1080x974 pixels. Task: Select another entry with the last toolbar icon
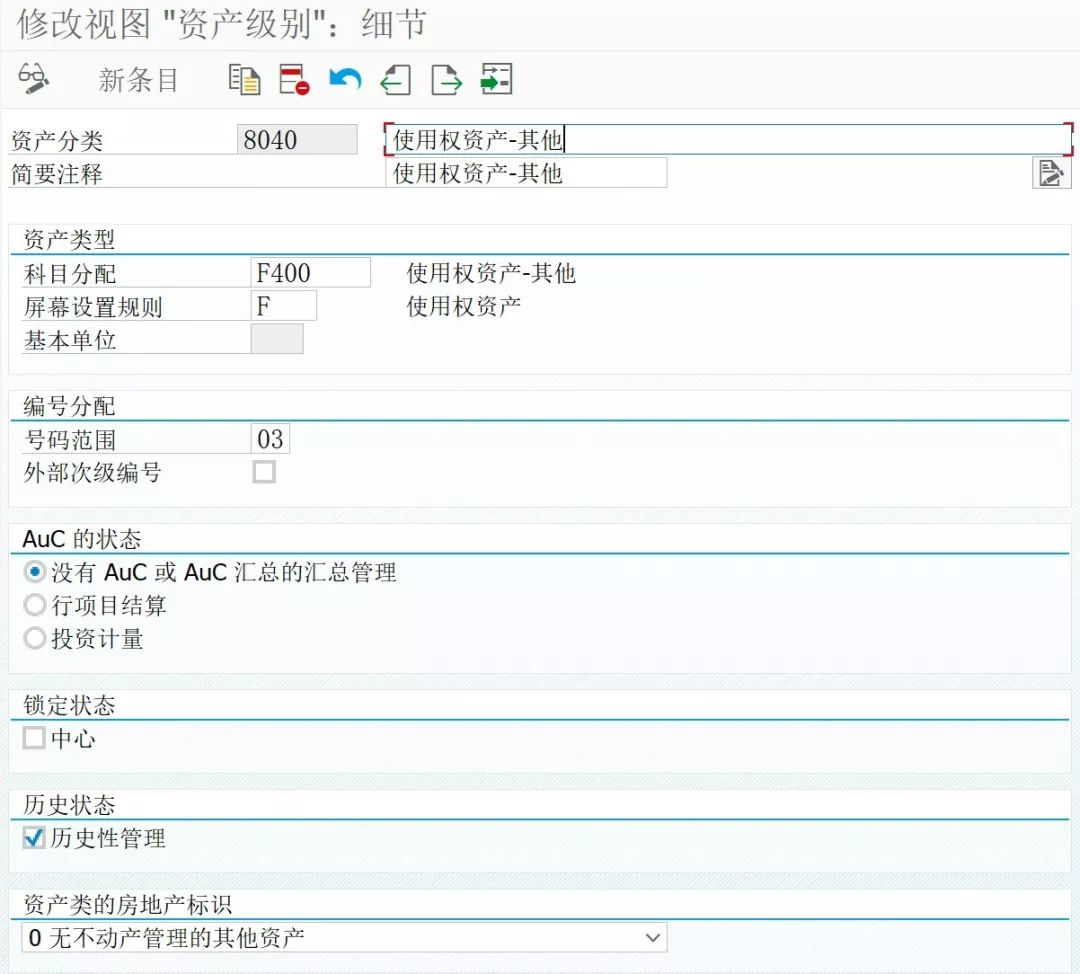[x=496, y=78]
